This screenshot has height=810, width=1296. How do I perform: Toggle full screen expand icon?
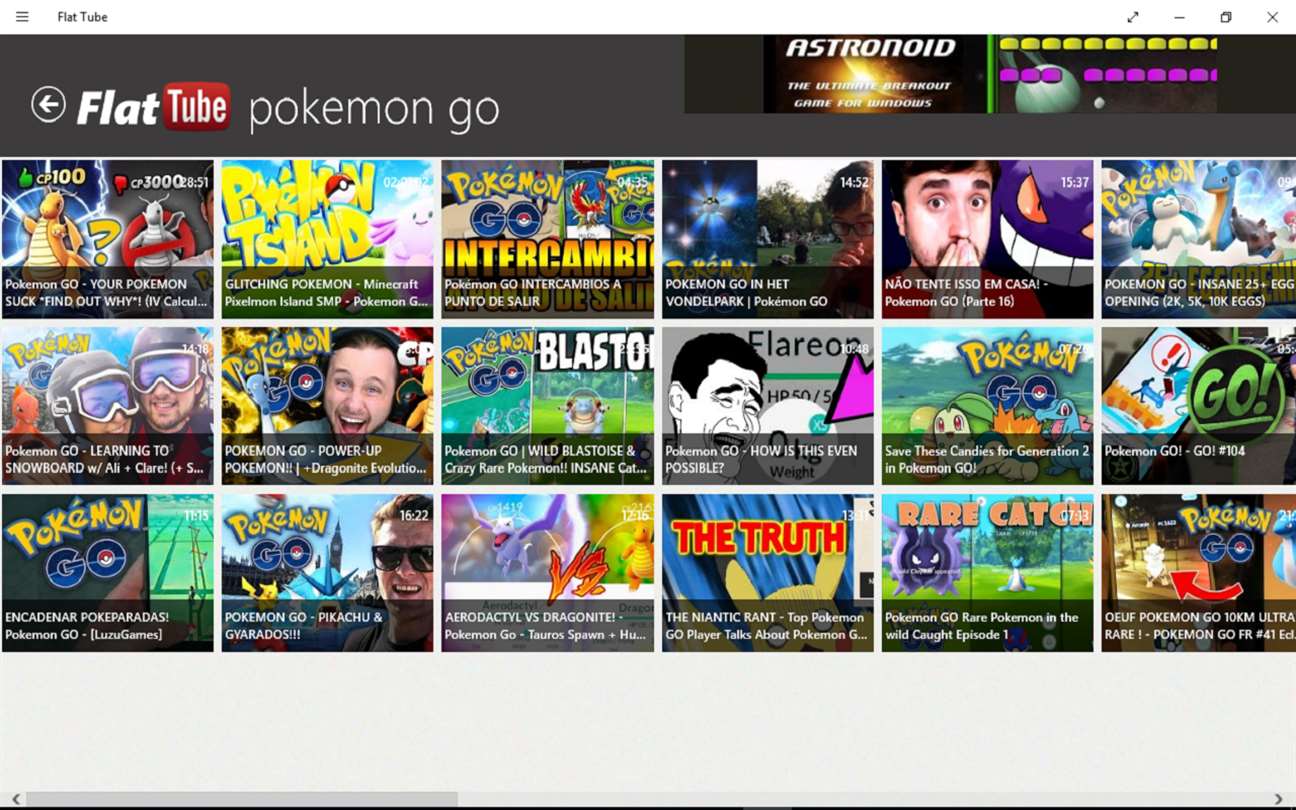click(x=1132, y=17)
